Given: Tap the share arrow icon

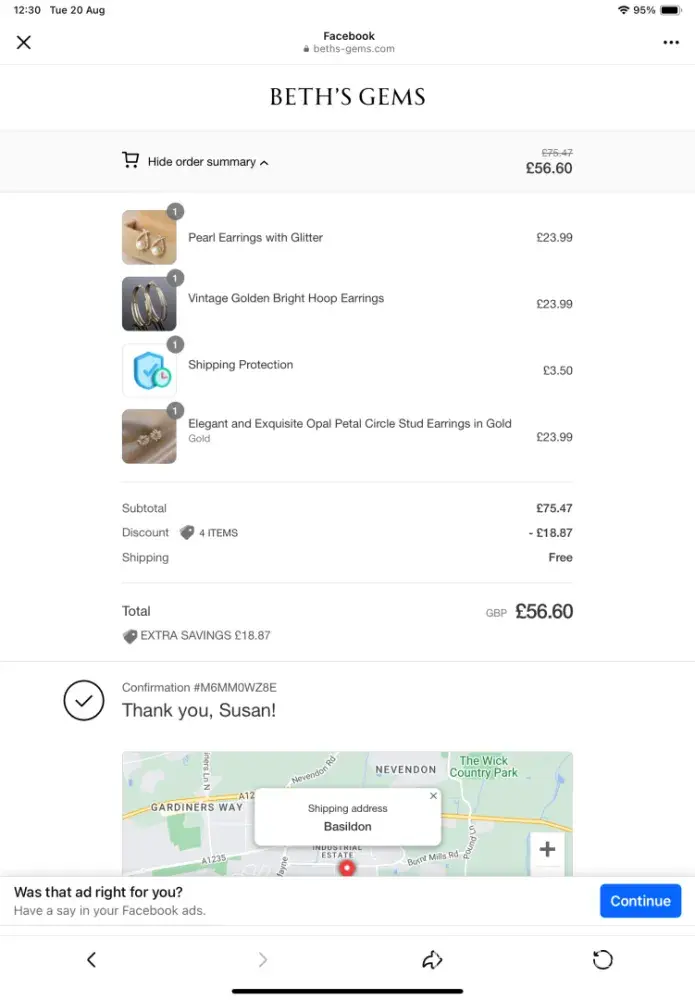Looking at the screenshot, I should coord(432,960).
